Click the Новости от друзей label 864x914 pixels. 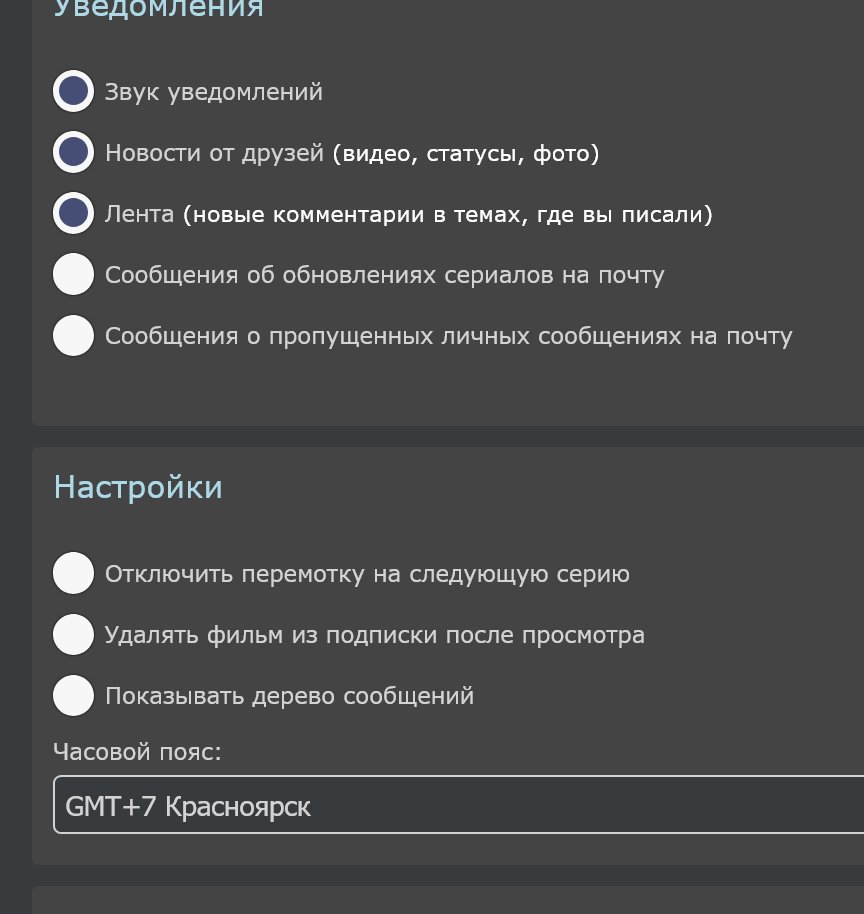(215, 154)
